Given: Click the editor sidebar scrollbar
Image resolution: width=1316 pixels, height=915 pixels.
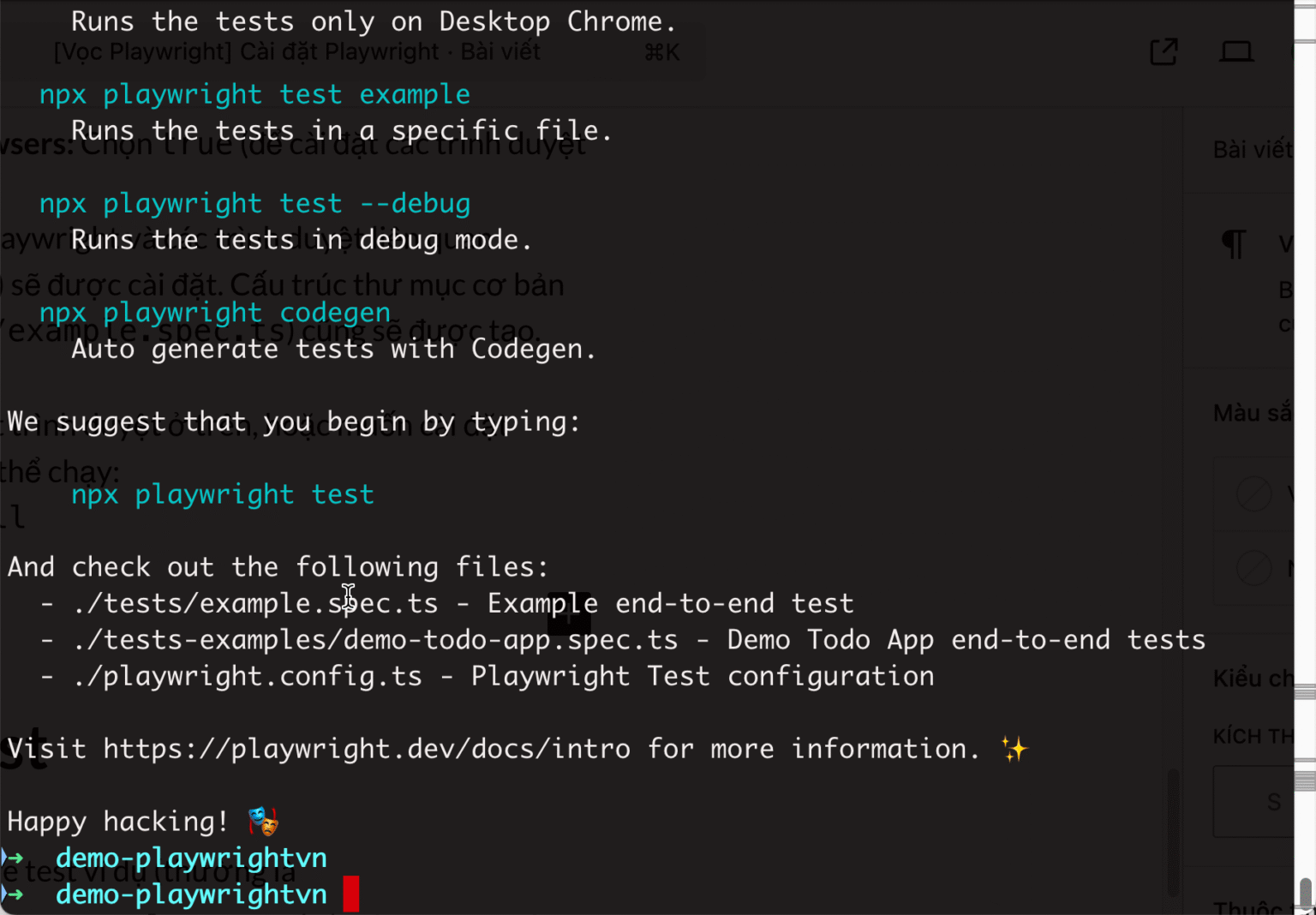Looking at the screenshot, I should tap(1174, 831).
